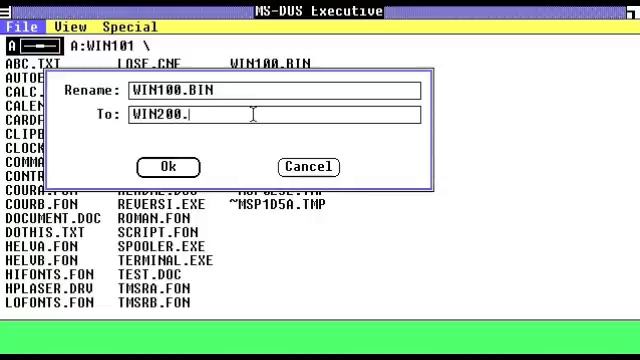The width and height of the screenshot is (640, 360).
Task: Select file LOFONTS.FON
Action: point(50,302)
